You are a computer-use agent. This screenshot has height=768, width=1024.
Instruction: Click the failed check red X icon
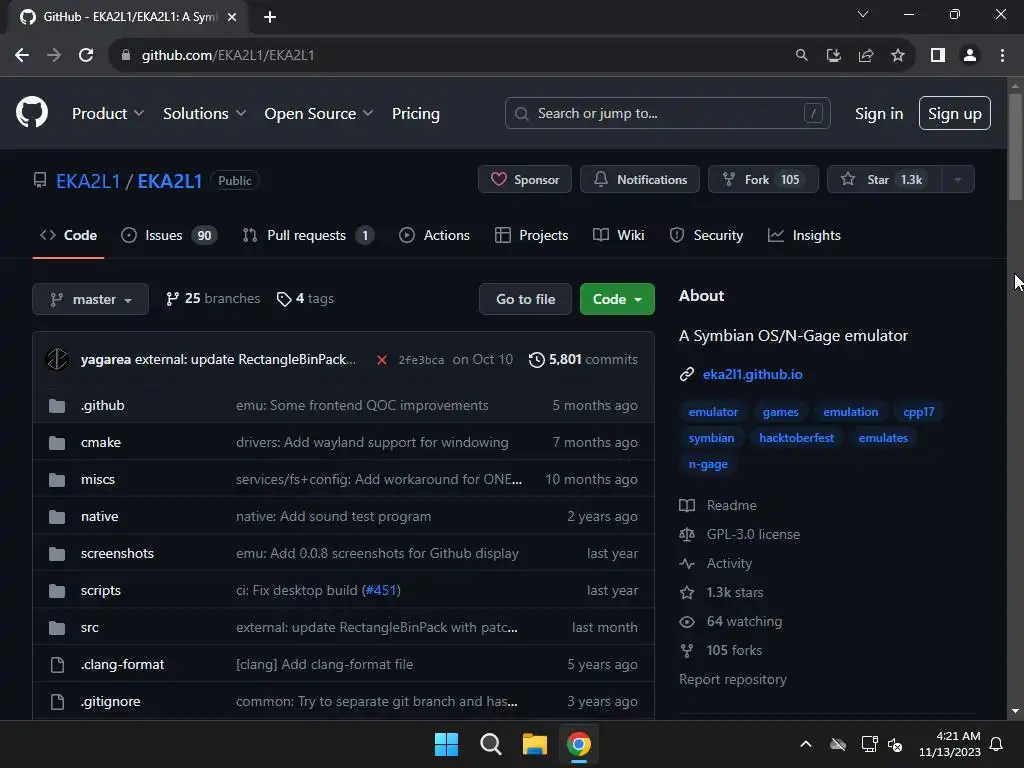(x=382, y=360)
